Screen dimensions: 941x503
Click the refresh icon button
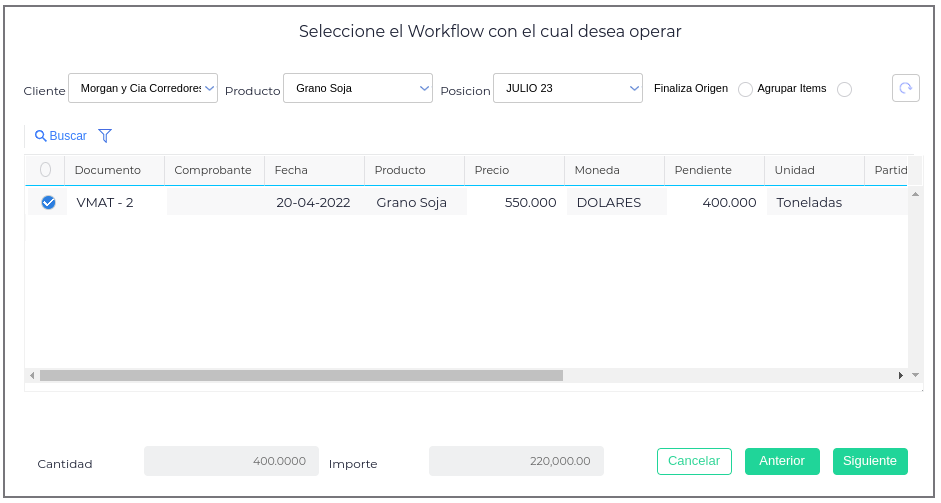(x=905, y=88)
